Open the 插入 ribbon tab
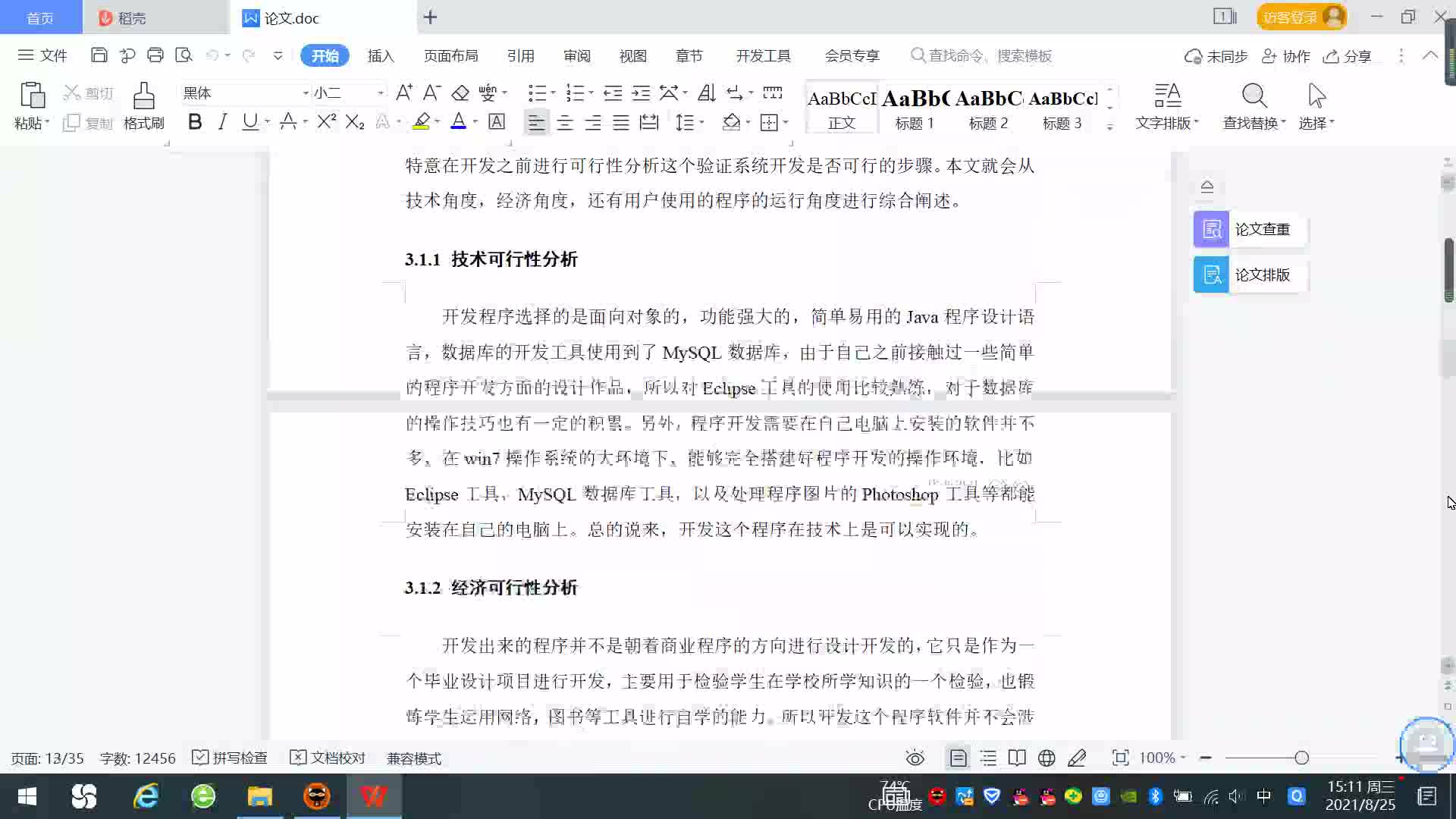The width and height of the screenshot is (1456, 819). tap(381, 56)
